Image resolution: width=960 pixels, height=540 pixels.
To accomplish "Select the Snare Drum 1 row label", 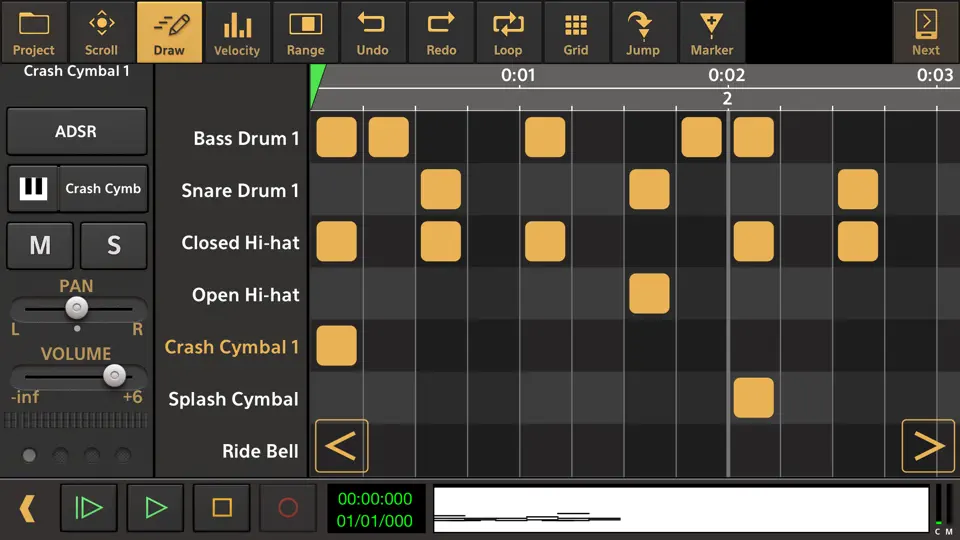I will 240,190.
